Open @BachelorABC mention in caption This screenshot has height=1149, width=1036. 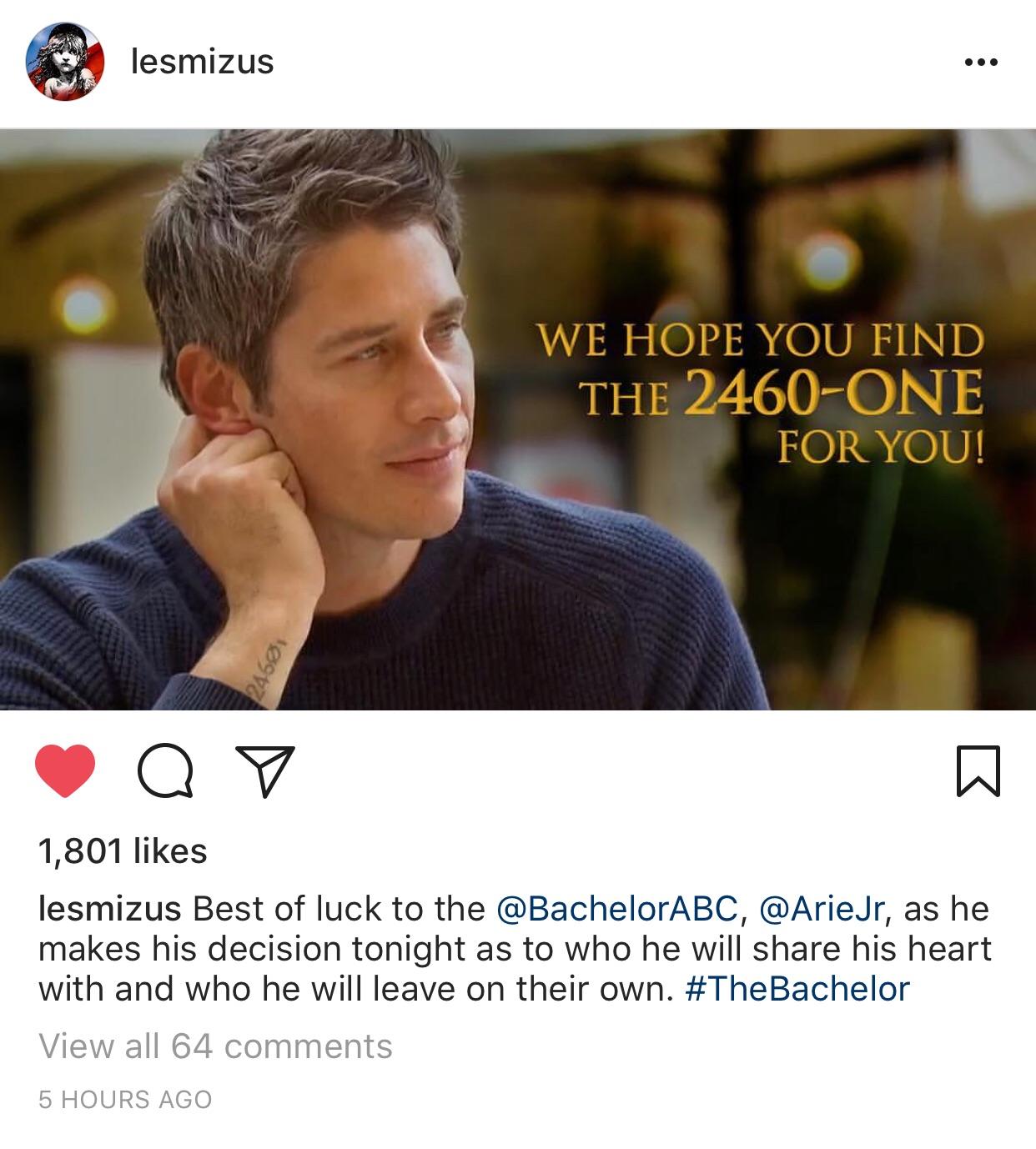[616, 908]
